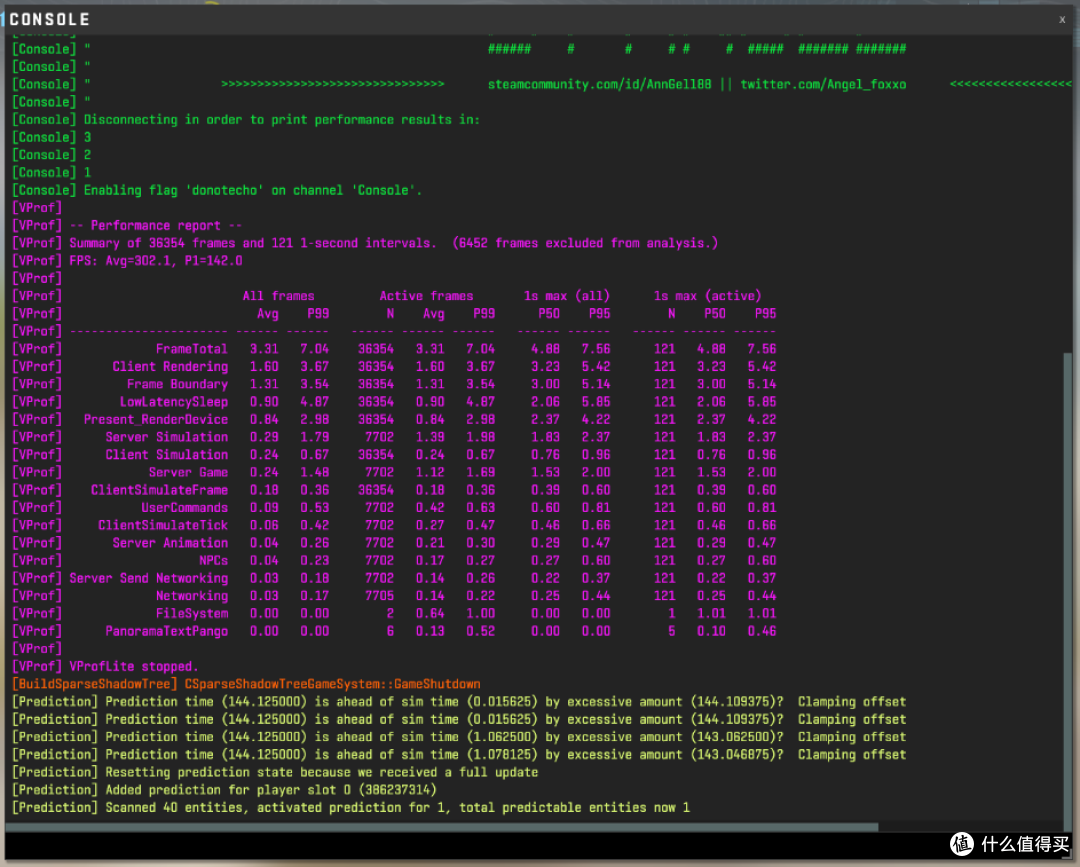Click the LowLatencySleep row label
Screen dimensions: 1080x867
174,402
